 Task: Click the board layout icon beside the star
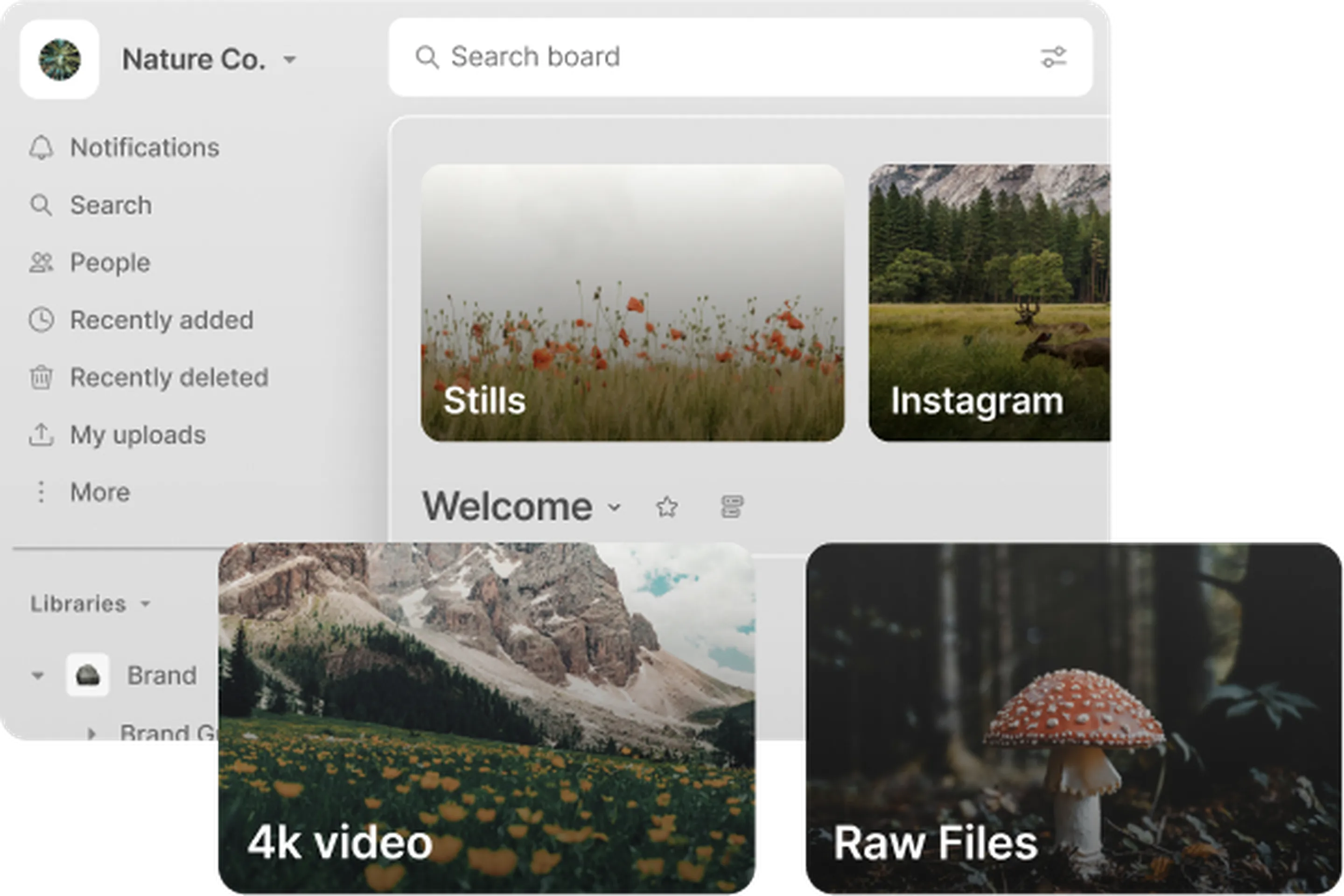(732, 507)
